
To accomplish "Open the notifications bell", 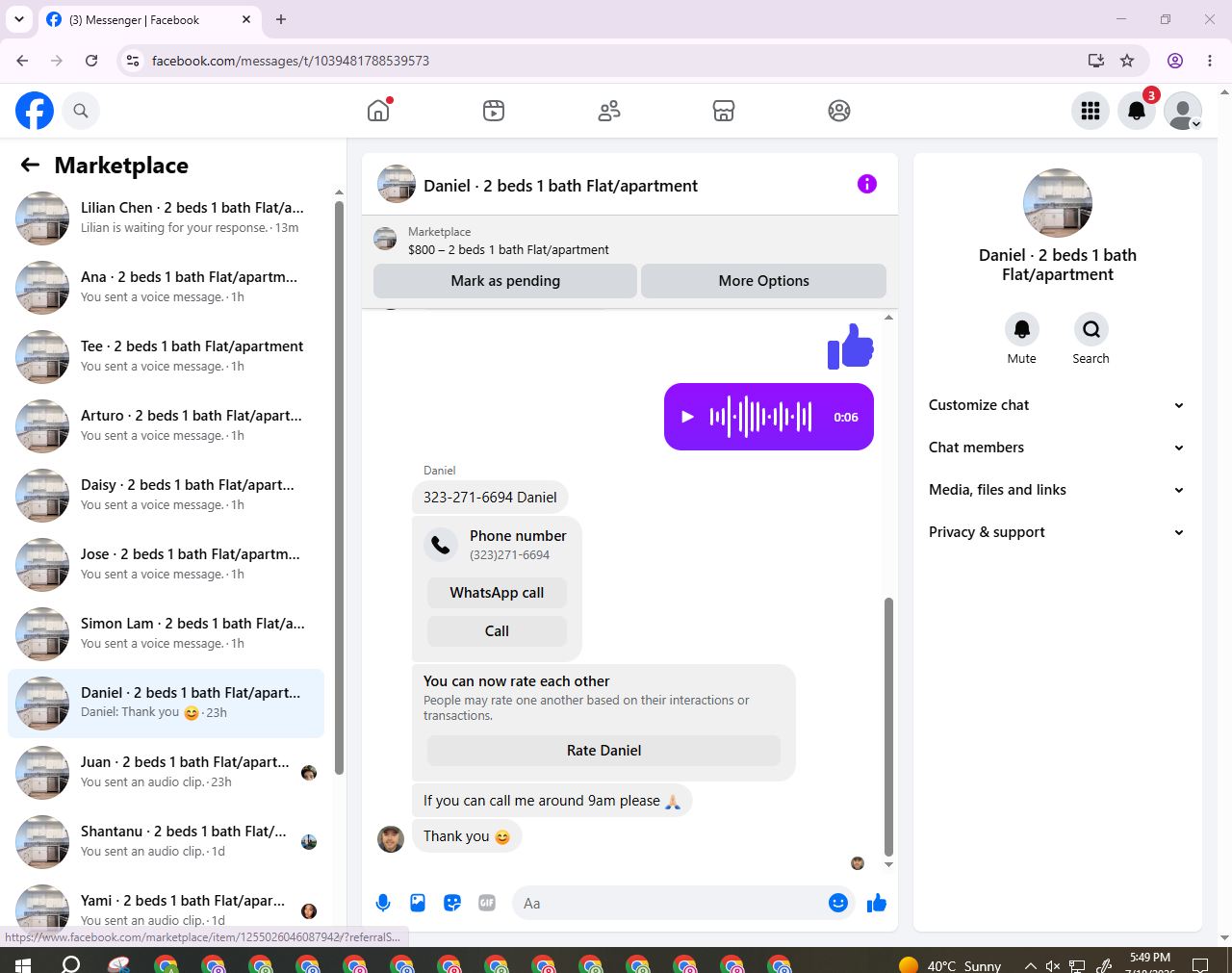I will pyautogui.click(x=1137, y=111).
